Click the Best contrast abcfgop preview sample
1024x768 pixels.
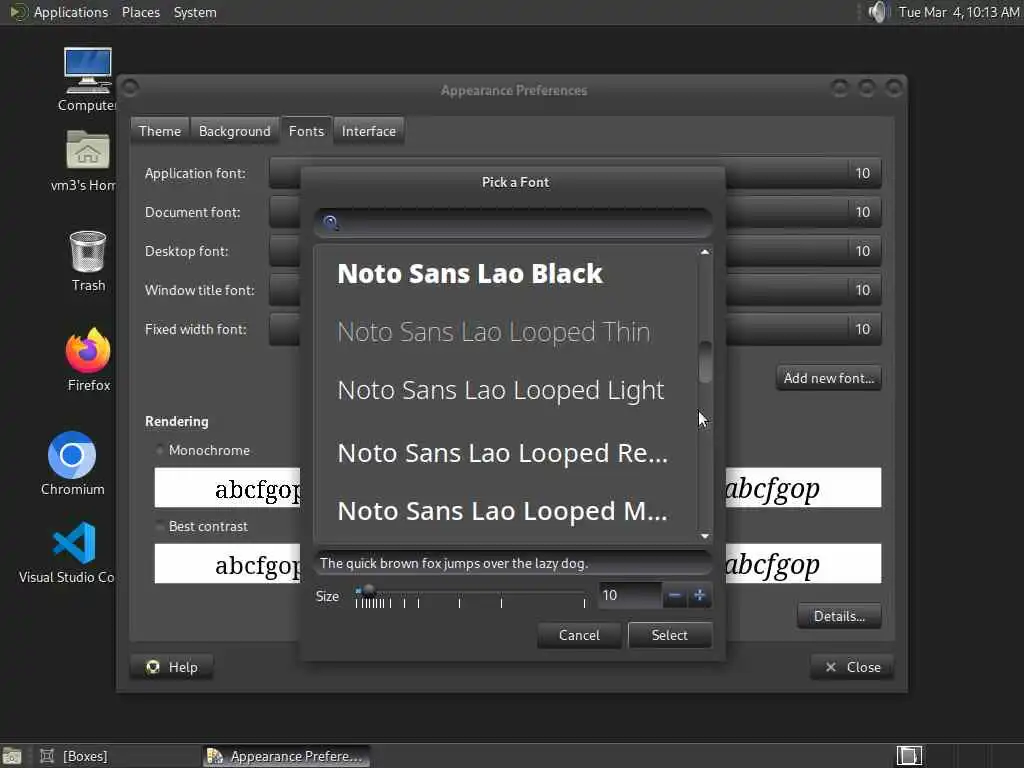(x=227, y=563)
